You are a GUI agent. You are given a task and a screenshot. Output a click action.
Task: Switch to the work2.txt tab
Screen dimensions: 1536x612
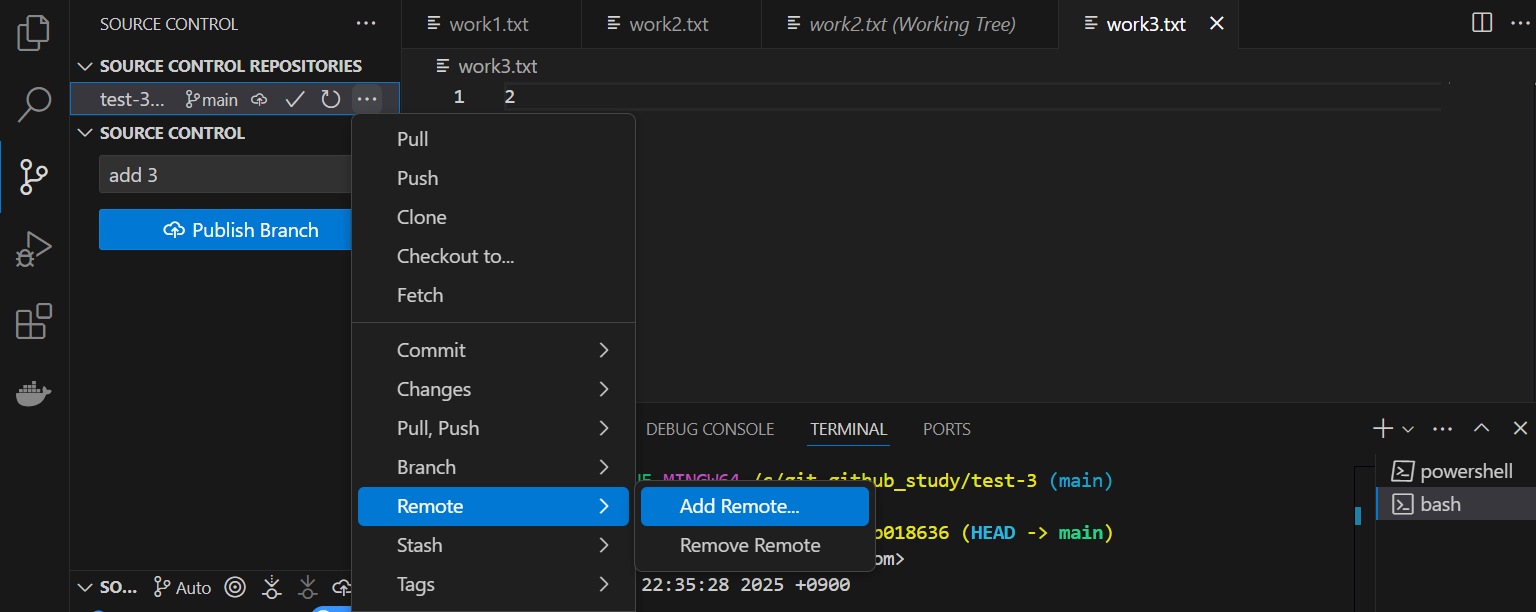(671, 24)
